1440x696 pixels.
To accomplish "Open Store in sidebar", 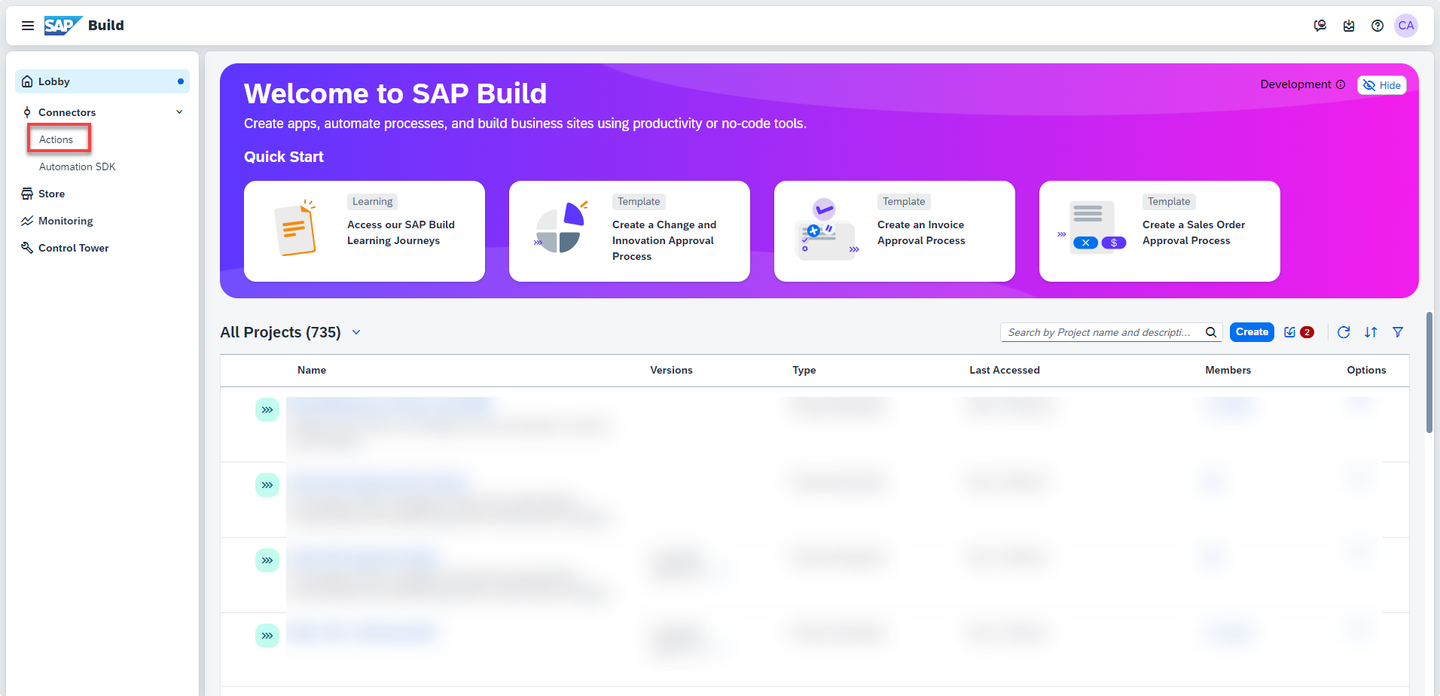I will tap(51, 194).
